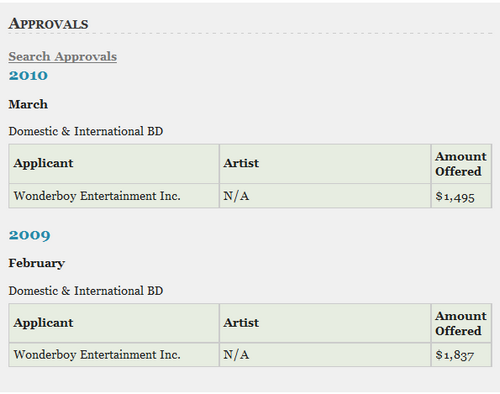
Task: Open the Search Approvals link
Action: coord(63,57)
